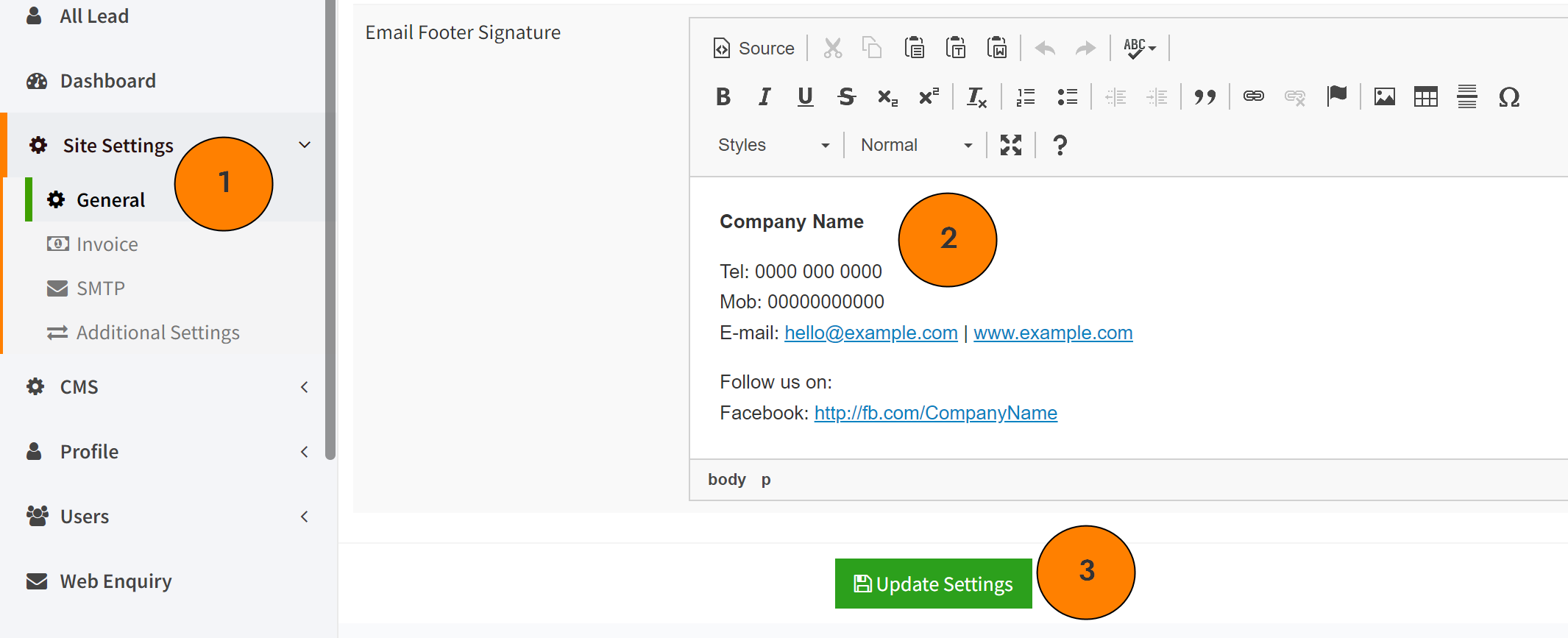The image size is (1568, 638).
Task: Open SMTP settings in sidebar
Action: pyautogui.click(x=100, y=288)
